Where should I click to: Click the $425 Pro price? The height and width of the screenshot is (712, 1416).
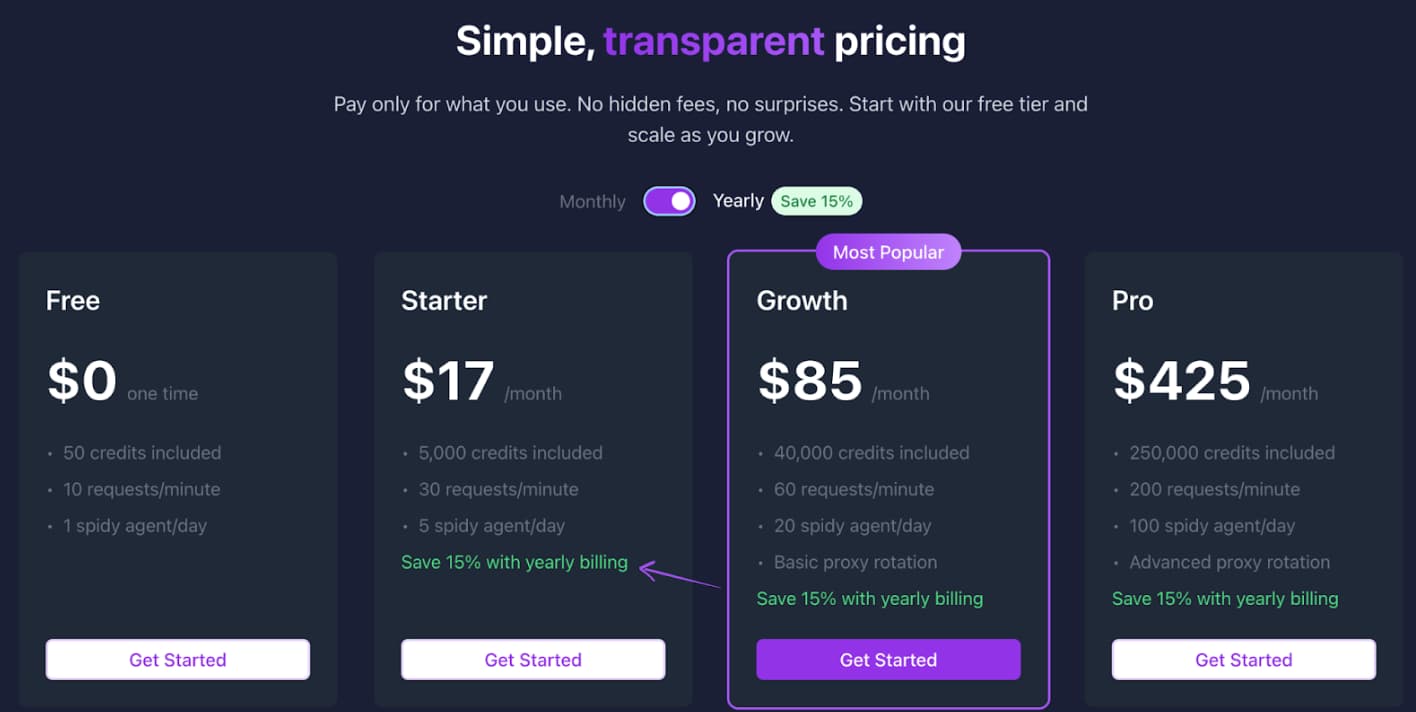click(x=1182, y=381)
